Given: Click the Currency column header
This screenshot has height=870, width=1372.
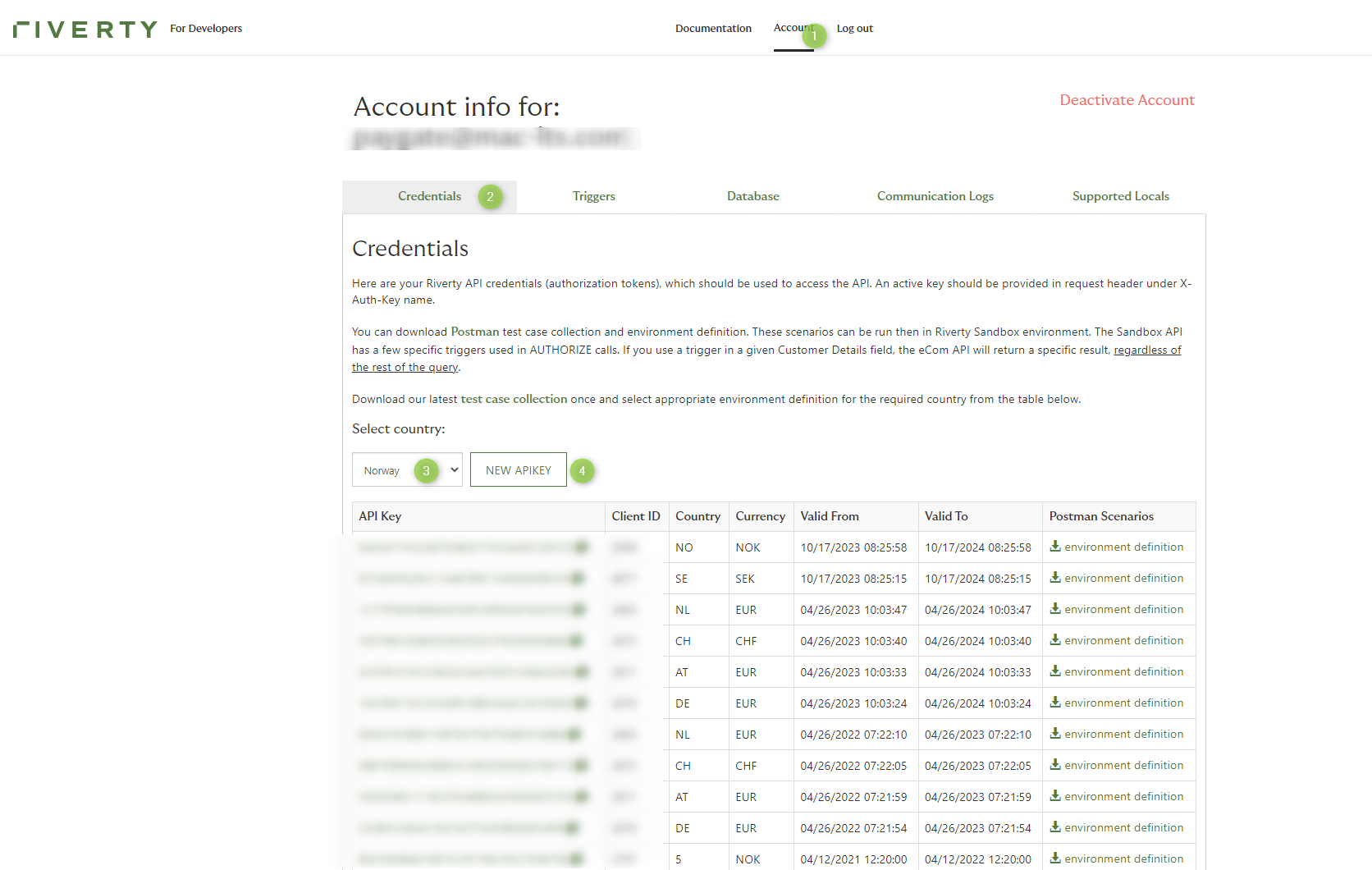Looking at the screenshot, I should tap(760, 516).
